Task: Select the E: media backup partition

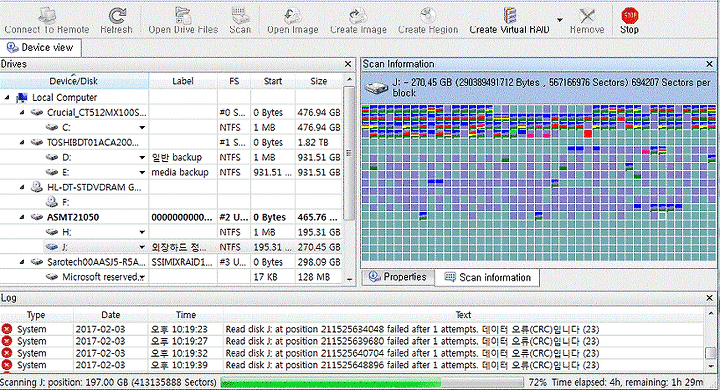Action: [171, 172]
